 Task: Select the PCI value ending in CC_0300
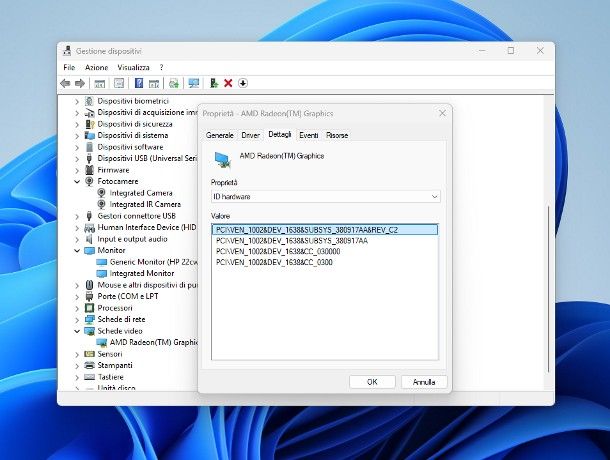coord(277,262)
